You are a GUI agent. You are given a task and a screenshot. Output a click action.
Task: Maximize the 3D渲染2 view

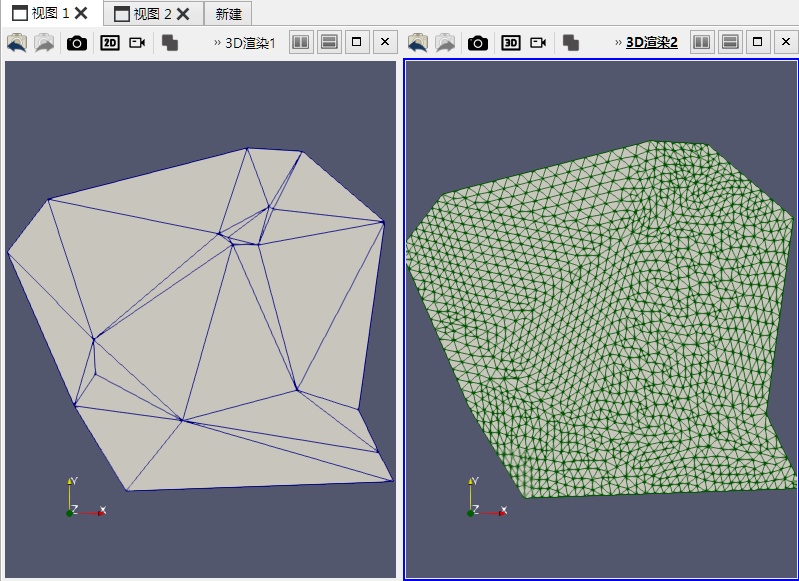click(x=758, y=42)
